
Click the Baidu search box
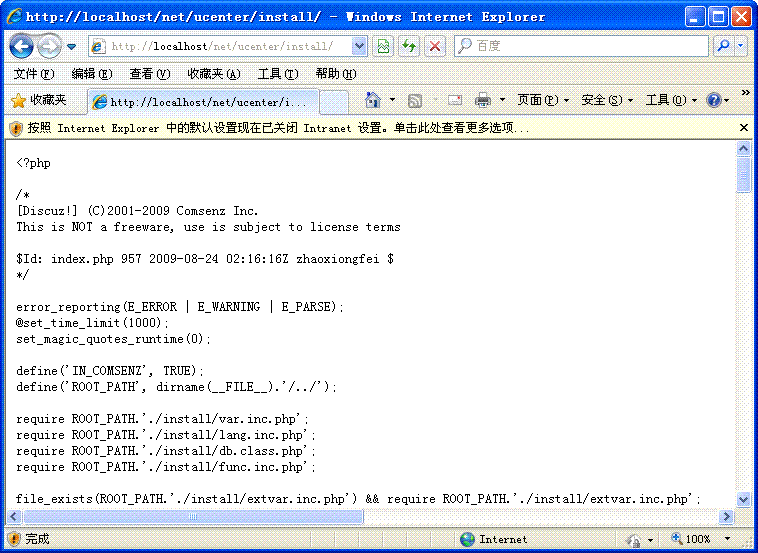coord(581,46)
